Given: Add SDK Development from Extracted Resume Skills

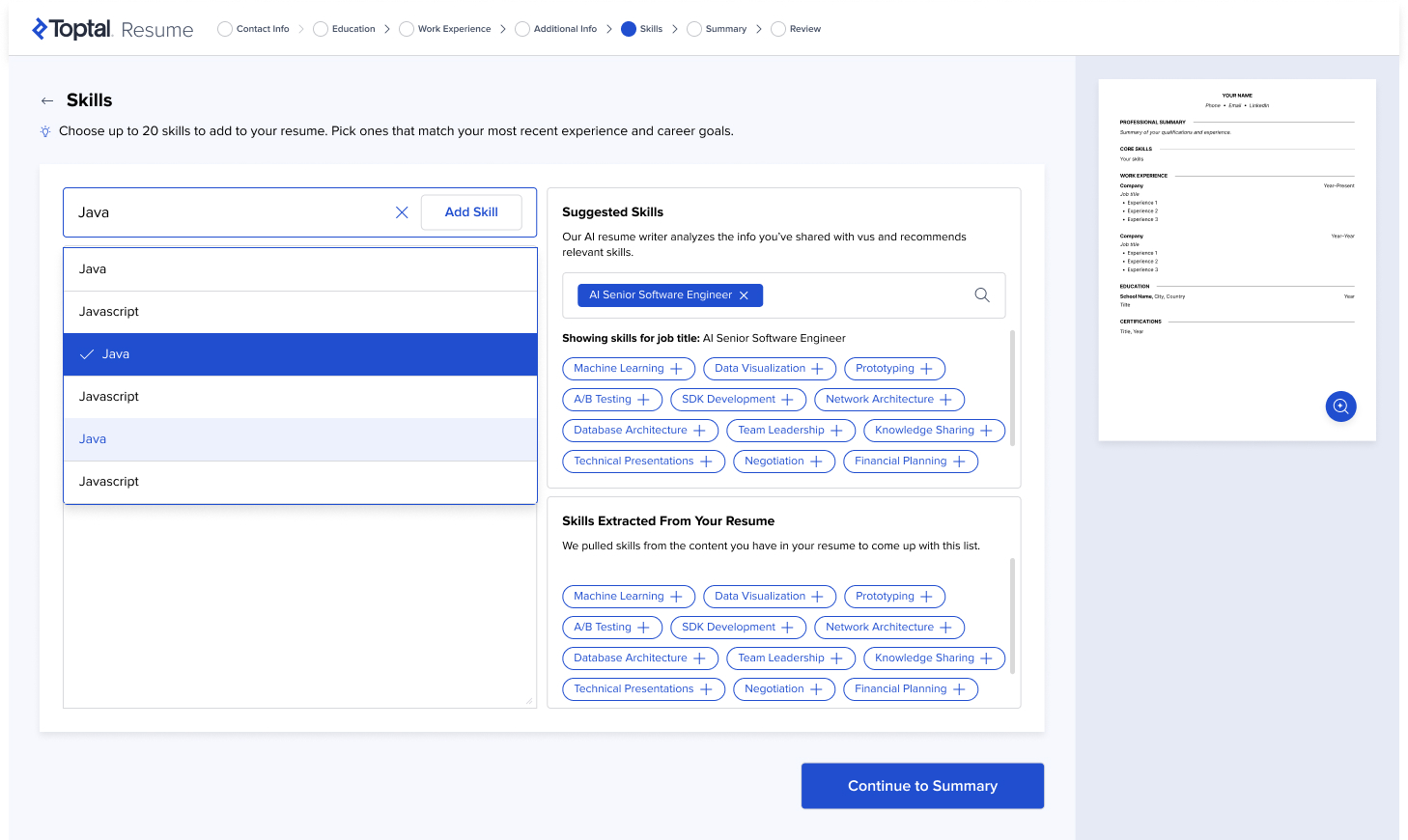Looking at the screenshot, I should [x=738, y=628].
